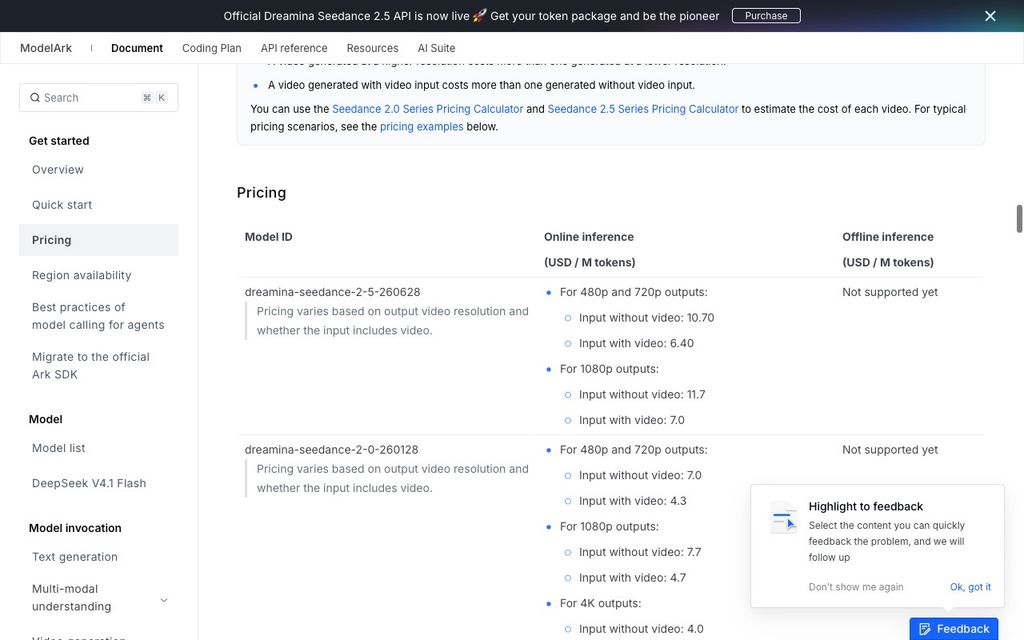Screen dimensions: 1024x640
Task: Click the page vertical scrollbar thumb
Action: pyautogui.click(x=1019, y=219)
